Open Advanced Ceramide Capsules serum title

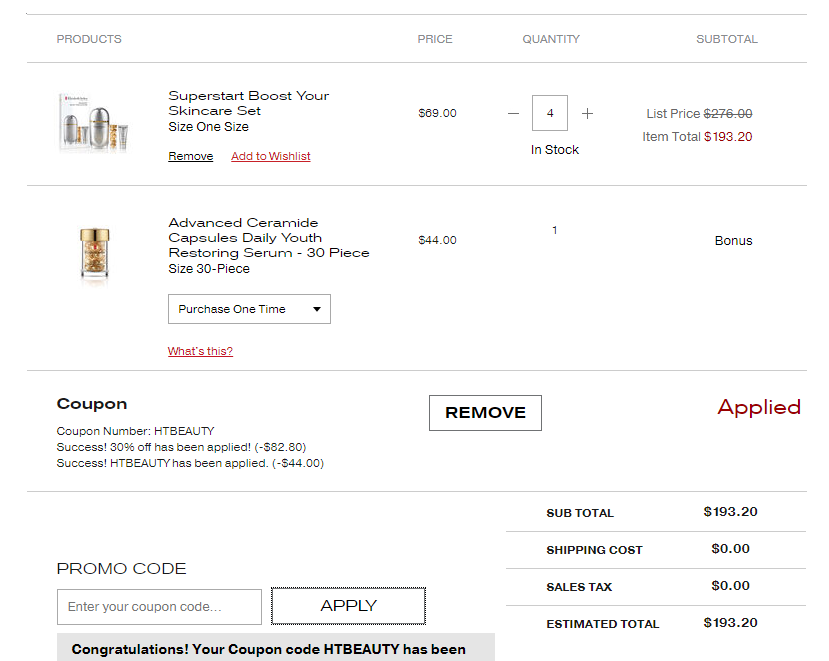click(x=269, y=237)
